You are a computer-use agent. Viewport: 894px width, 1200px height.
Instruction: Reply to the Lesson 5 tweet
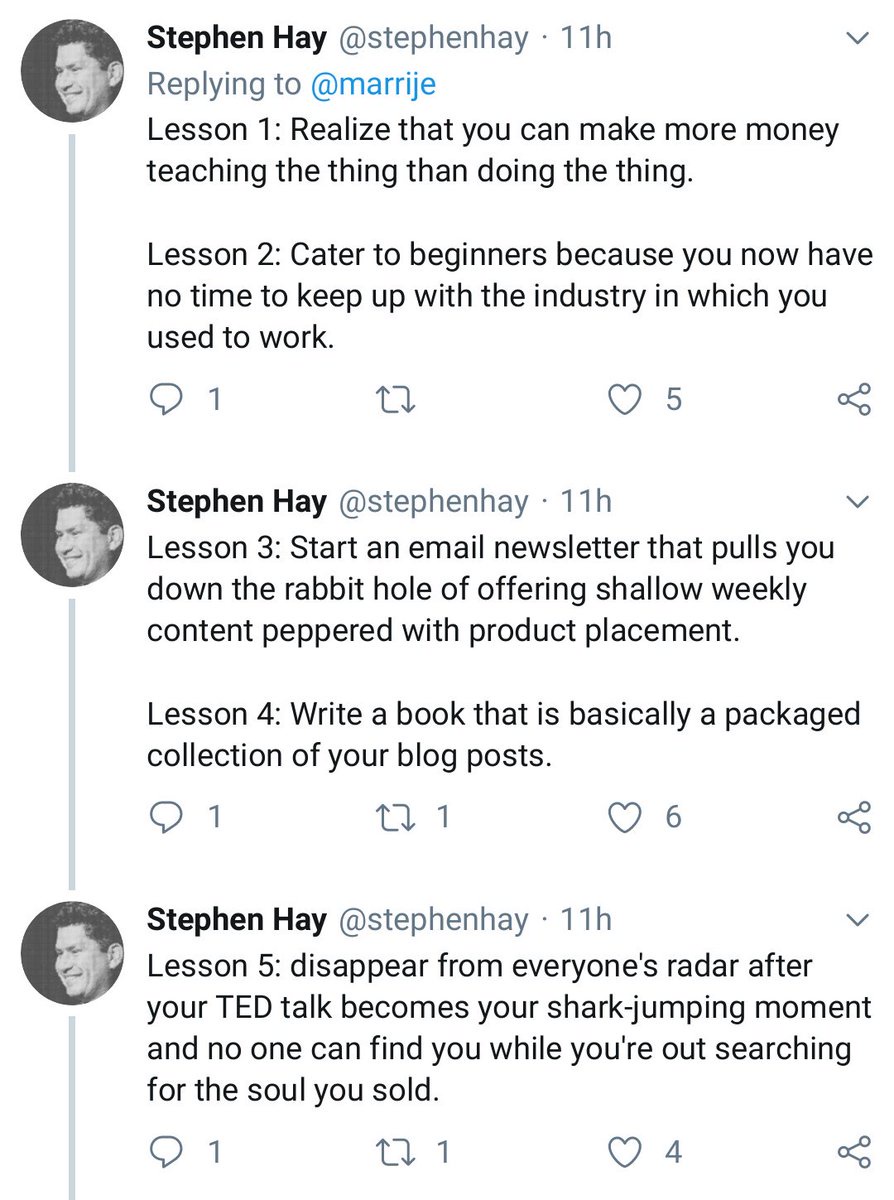(164, 1151)
